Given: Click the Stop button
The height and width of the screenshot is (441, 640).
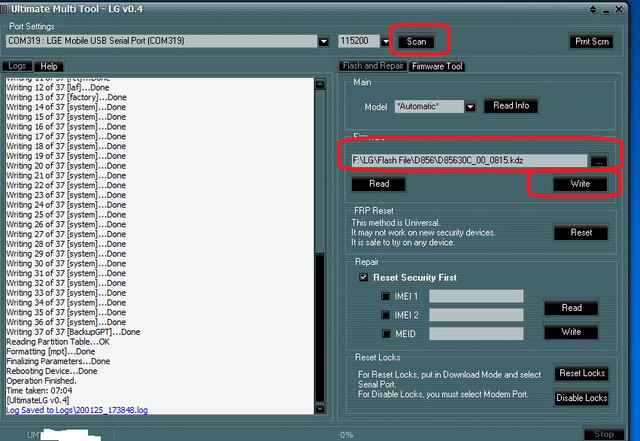Looking at the screenshot, I should tap(604, 434).
